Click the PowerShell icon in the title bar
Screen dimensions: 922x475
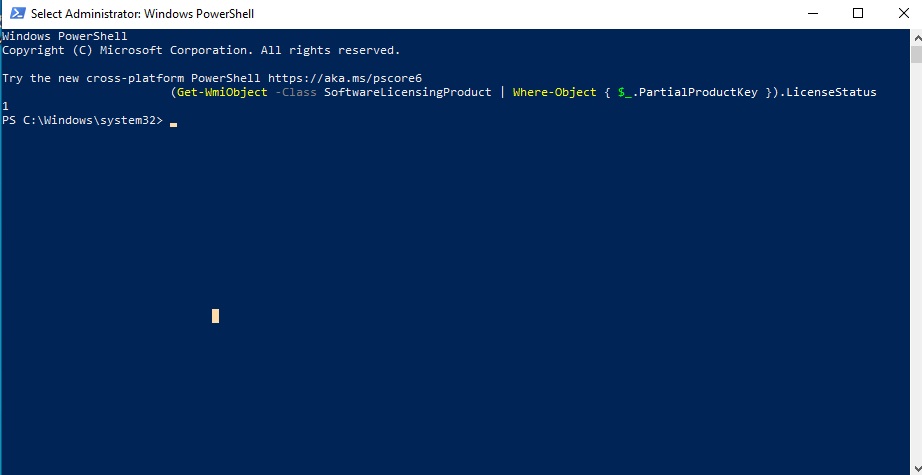(x=15, y=14)
